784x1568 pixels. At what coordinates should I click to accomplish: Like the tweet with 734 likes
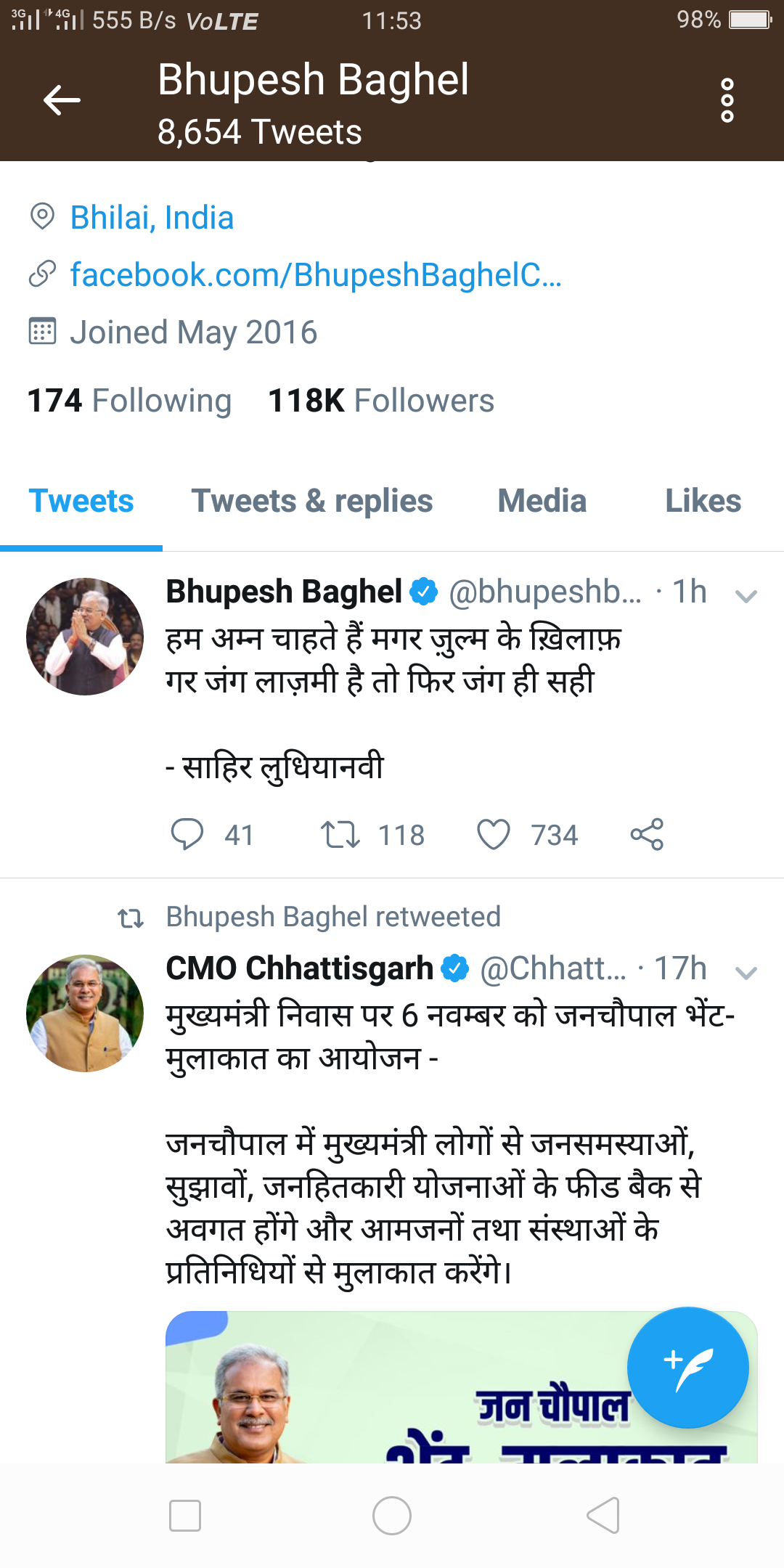click(494, 834)
